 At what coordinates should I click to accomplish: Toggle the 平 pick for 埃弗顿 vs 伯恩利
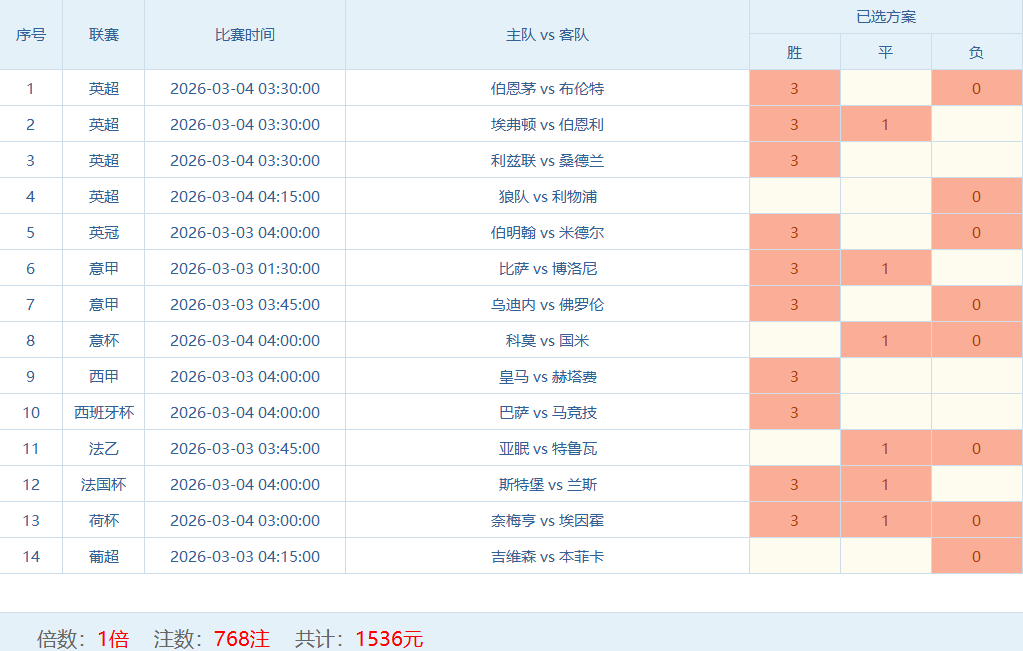click(885, 124)
